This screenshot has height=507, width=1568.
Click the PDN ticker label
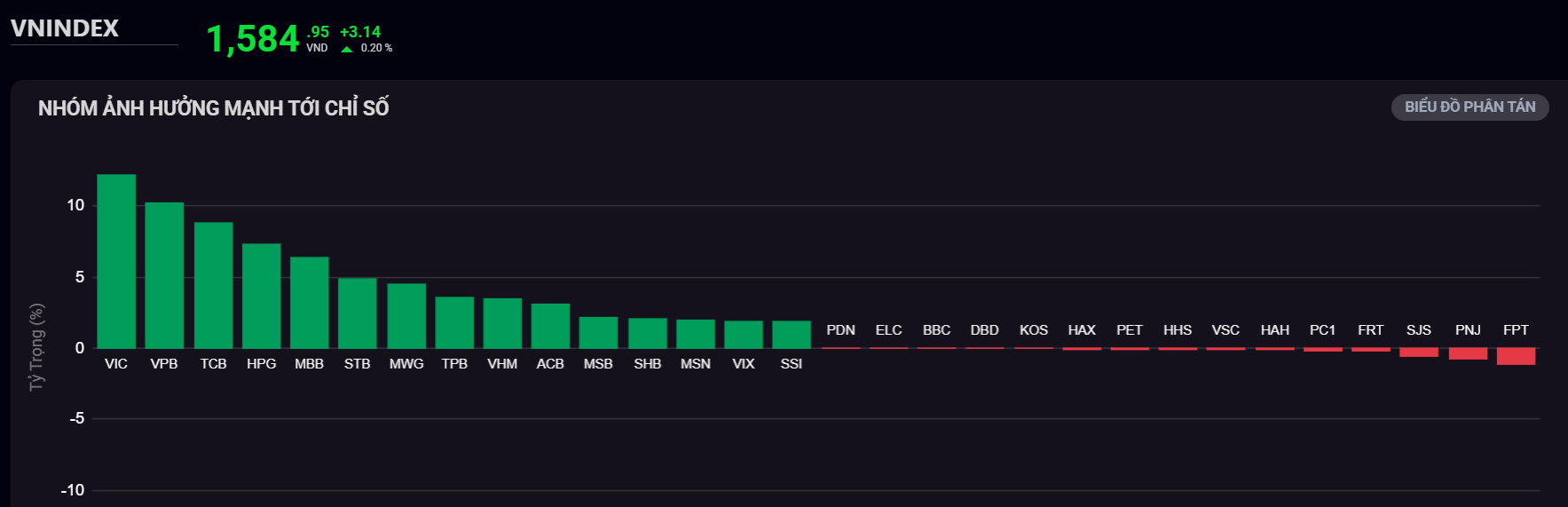click(840, 330)
